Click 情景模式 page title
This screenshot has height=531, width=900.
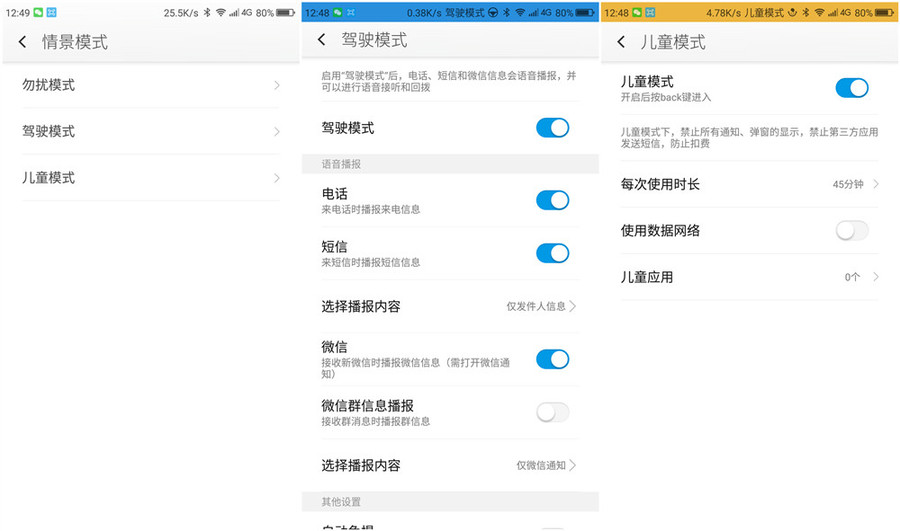click(x=75, y=42)
